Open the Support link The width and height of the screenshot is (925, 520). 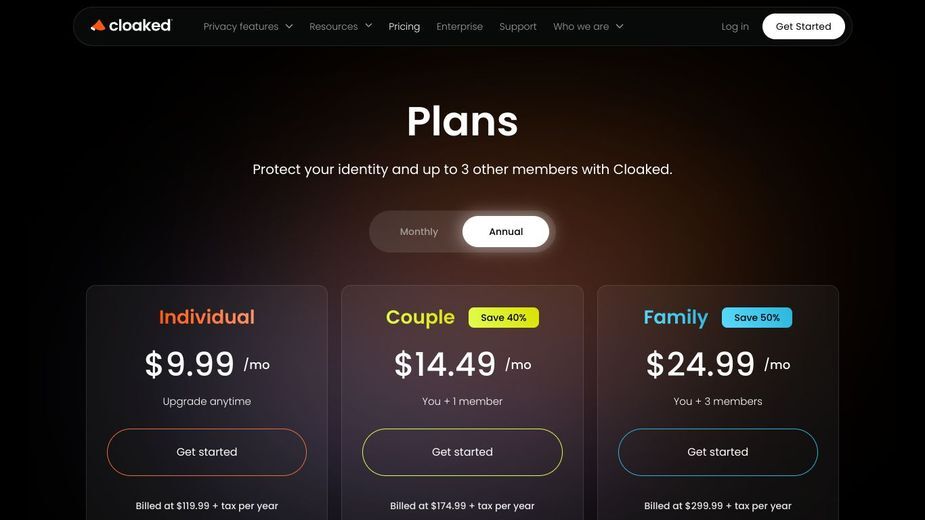click(518, 27)
